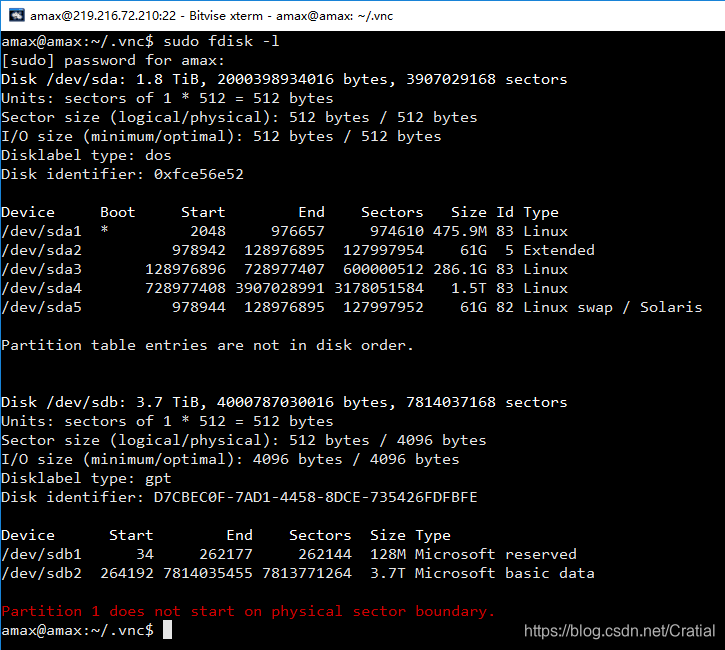Click the 'sudo fdisk -l' command text
This screenshot has width=725, height=650.
221,41
